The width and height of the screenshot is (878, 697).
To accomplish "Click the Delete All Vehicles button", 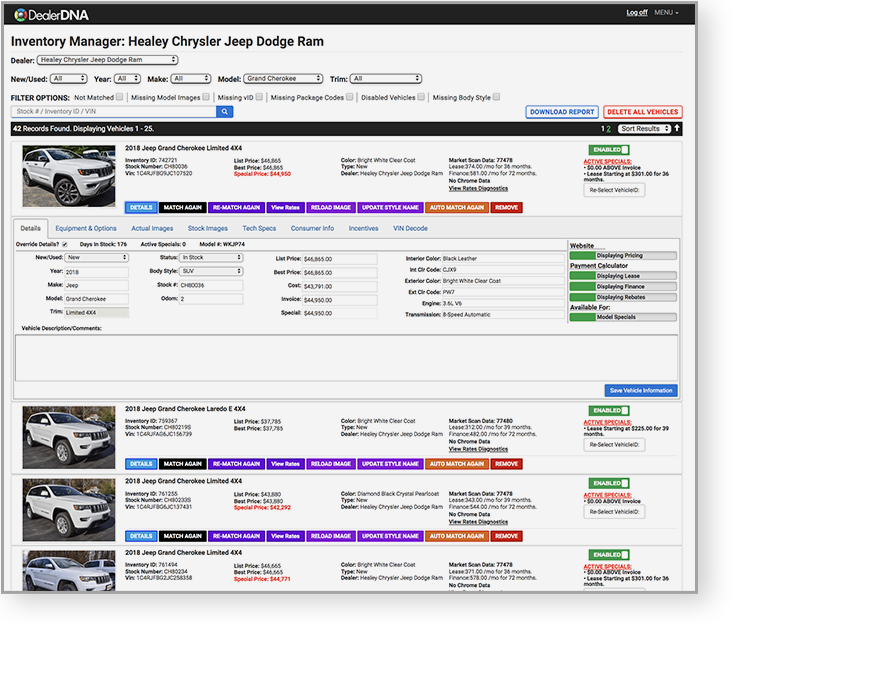I will point(643,112).
